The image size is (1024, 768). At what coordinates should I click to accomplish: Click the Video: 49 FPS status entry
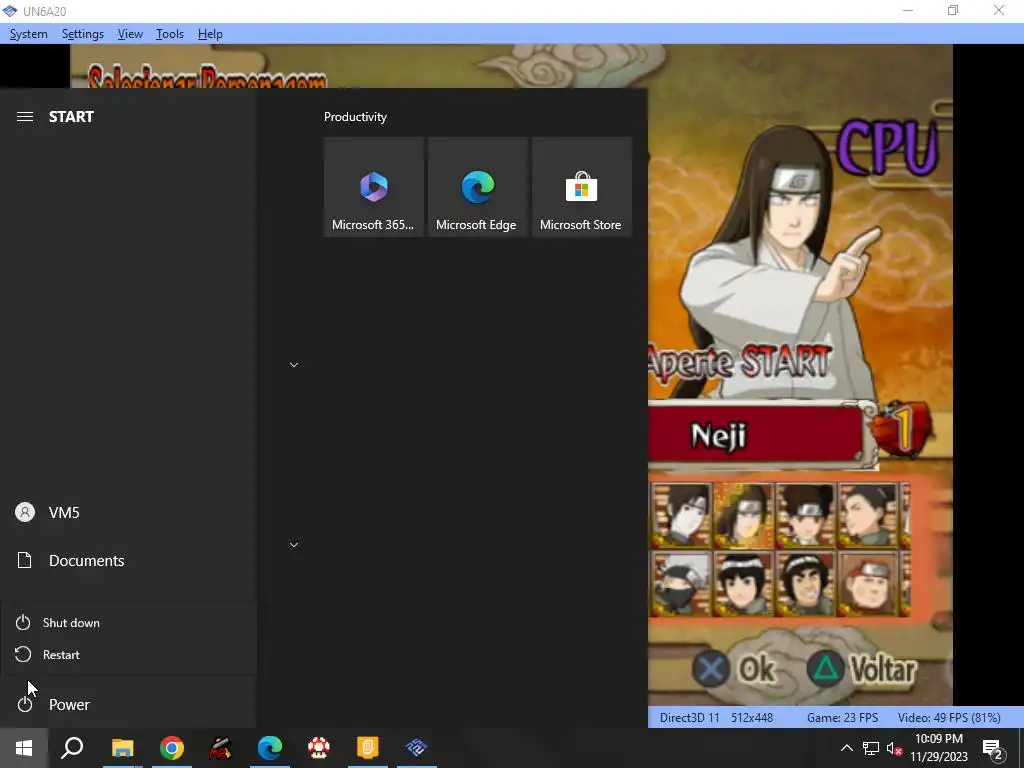[948, 718]
